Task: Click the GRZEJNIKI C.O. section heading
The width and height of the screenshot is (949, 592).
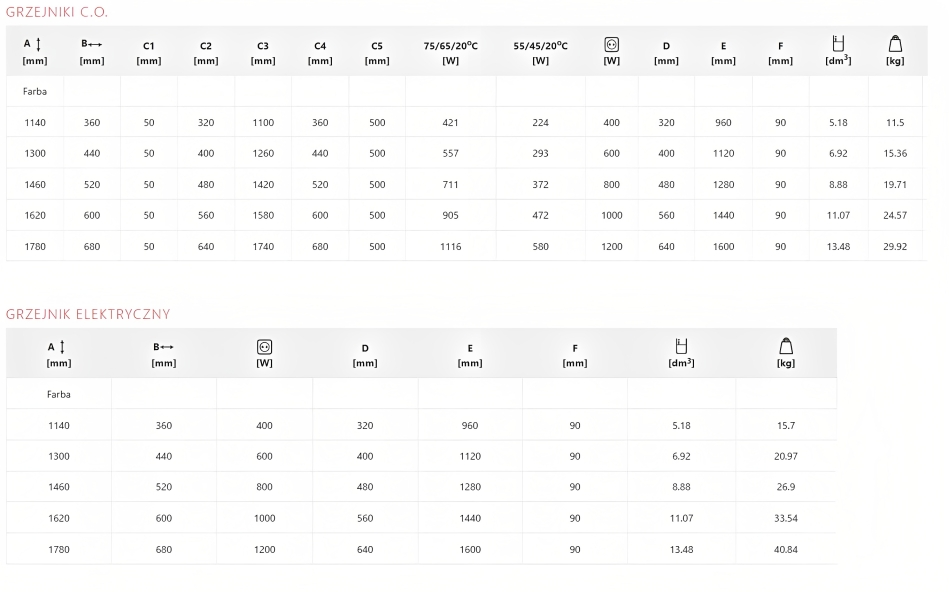Action: [x=56, y=12]
